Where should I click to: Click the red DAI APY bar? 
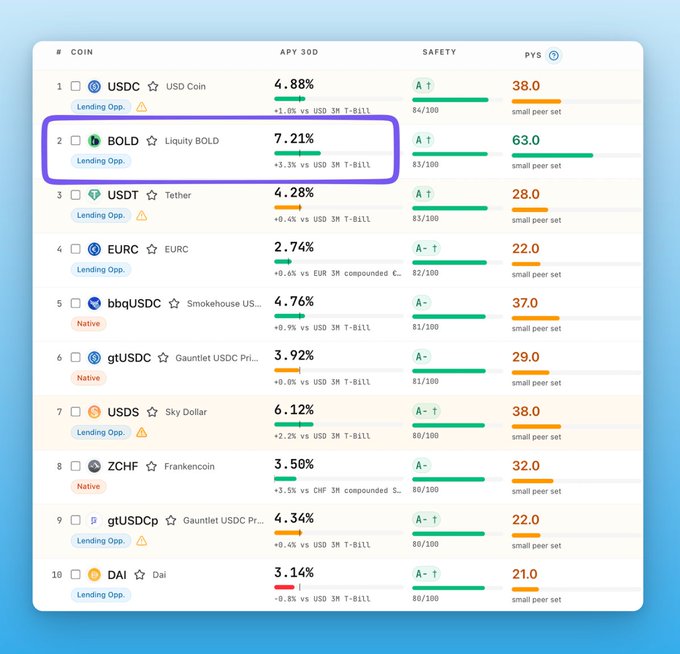(284, 587)
